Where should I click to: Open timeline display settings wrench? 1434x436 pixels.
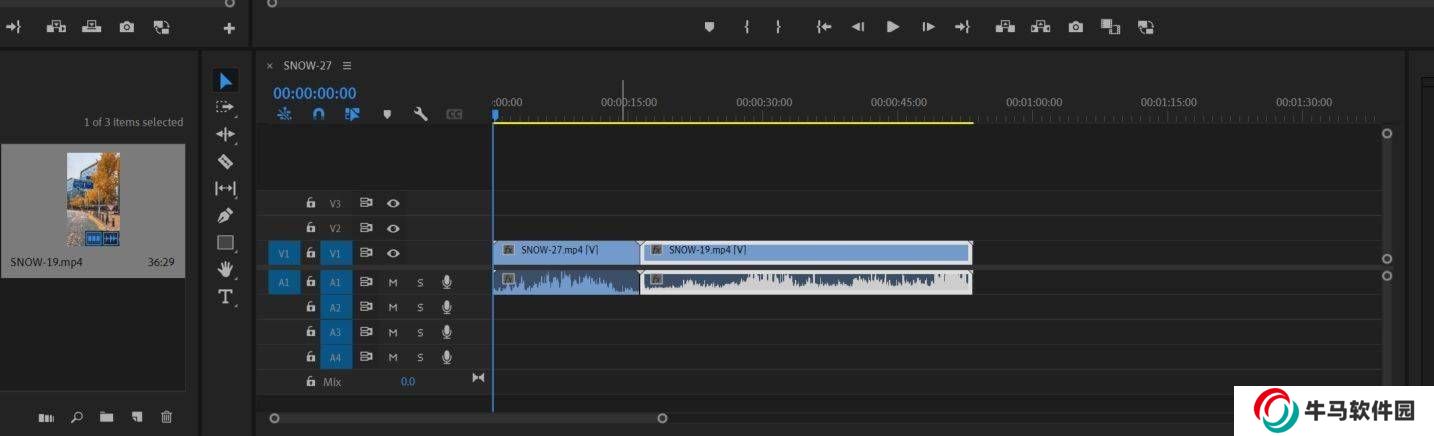(421, 114)
